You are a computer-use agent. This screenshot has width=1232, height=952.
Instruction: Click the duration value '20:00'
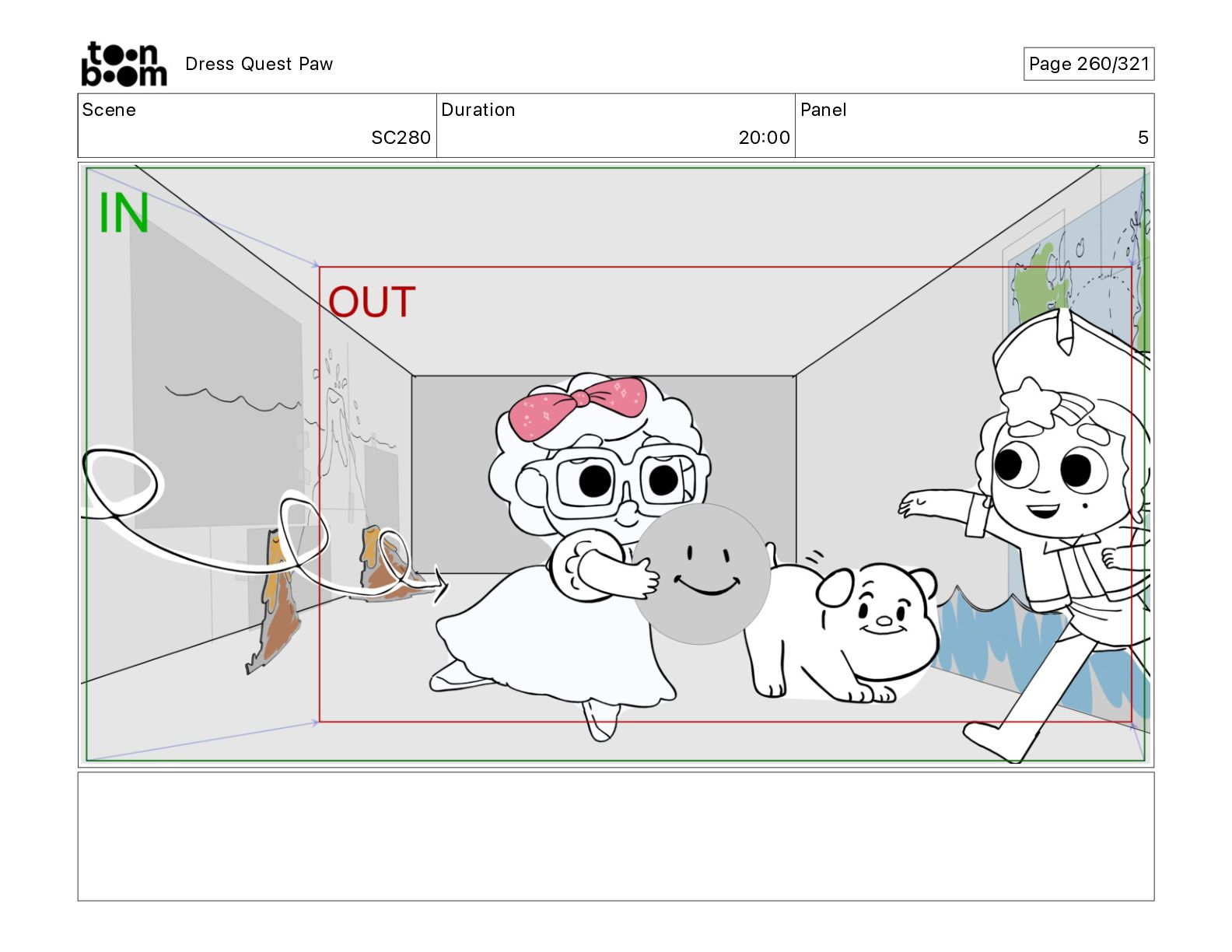pos(764,138)
